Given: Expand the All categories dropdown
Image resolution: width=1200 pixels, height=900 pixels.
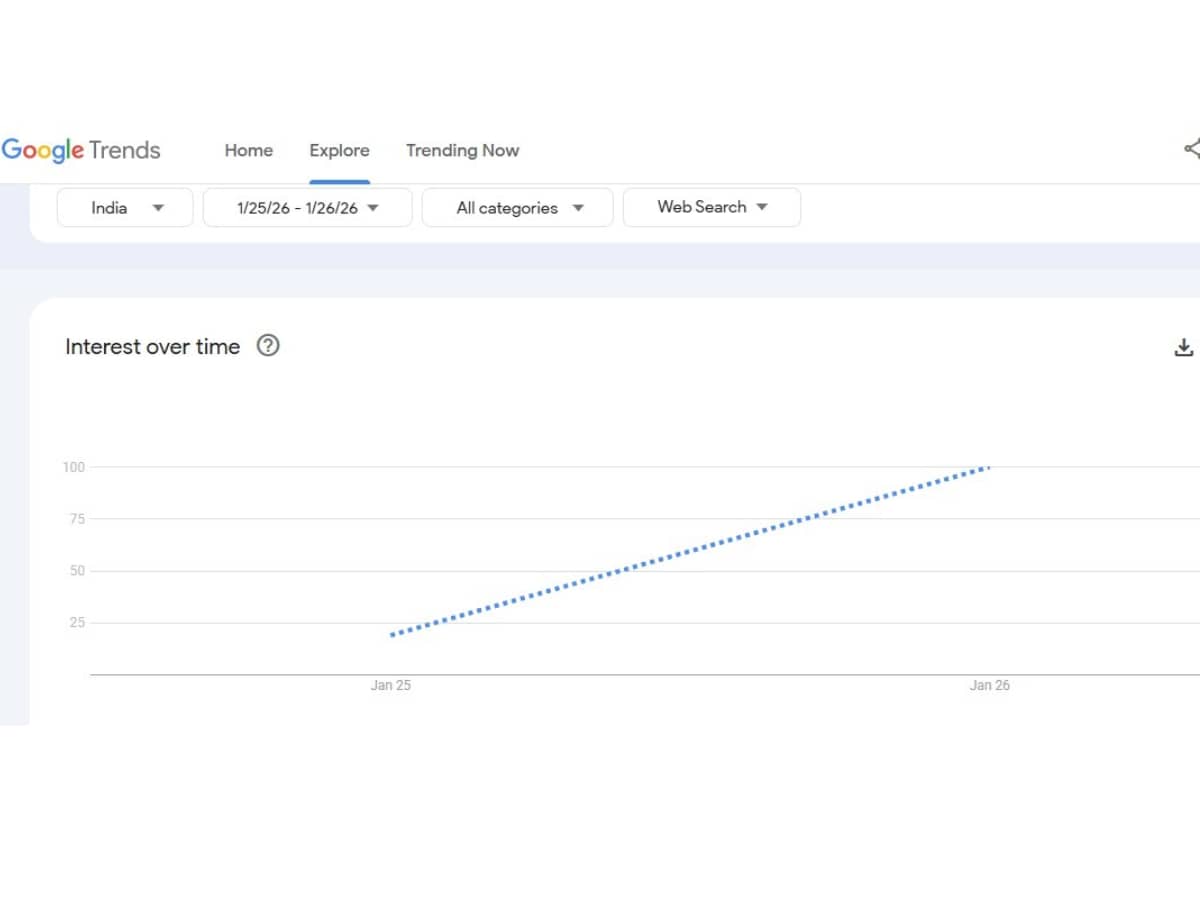Looking at the screenshot, I should (517, 208).
